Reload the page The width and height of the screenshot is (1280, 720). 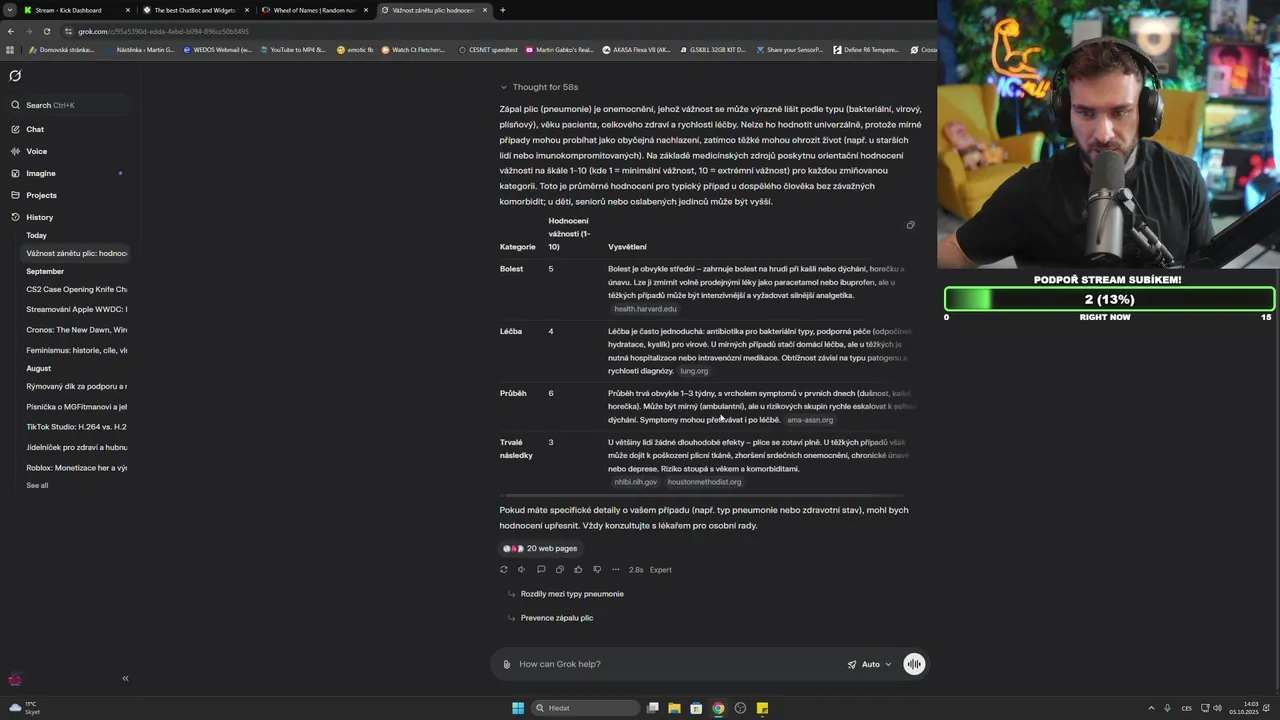[46, 31]
